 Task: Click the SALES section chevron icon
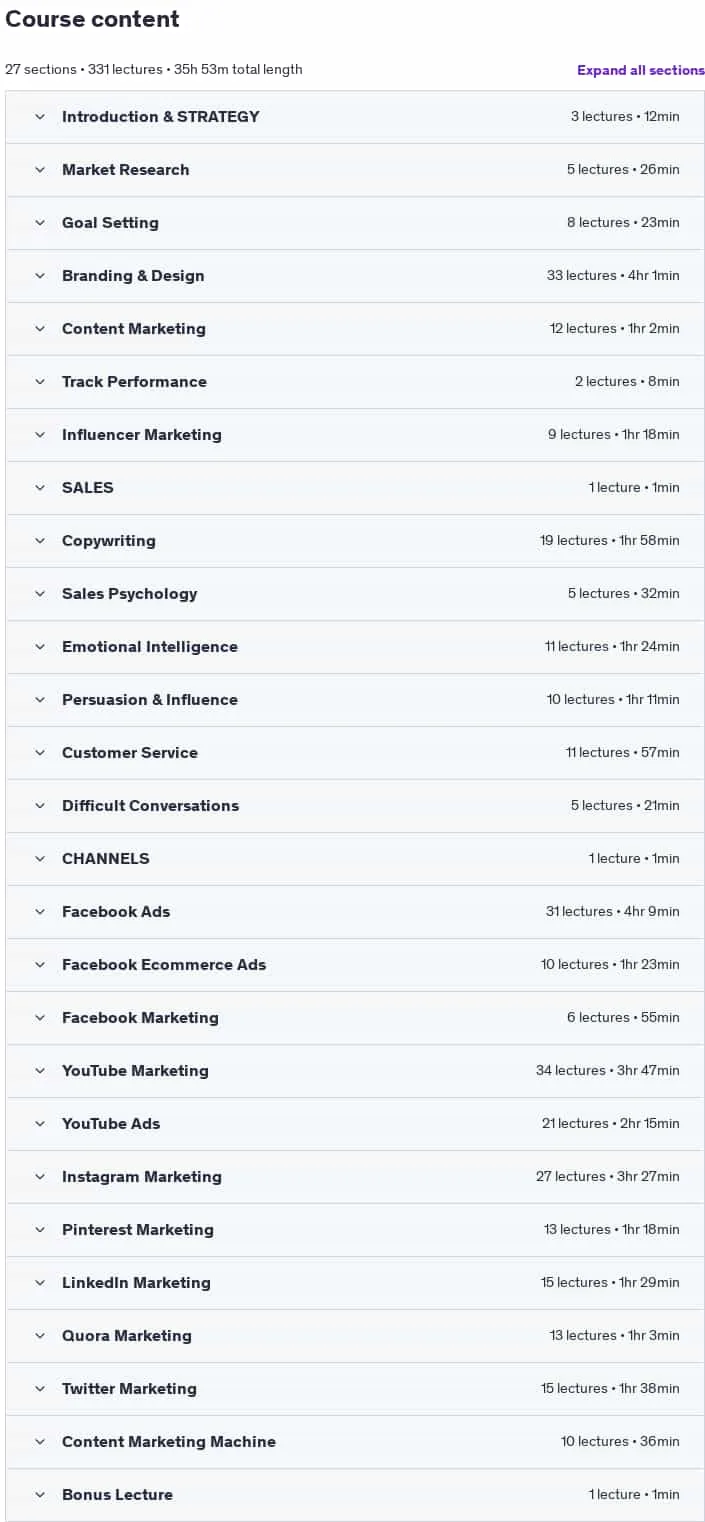40,487
